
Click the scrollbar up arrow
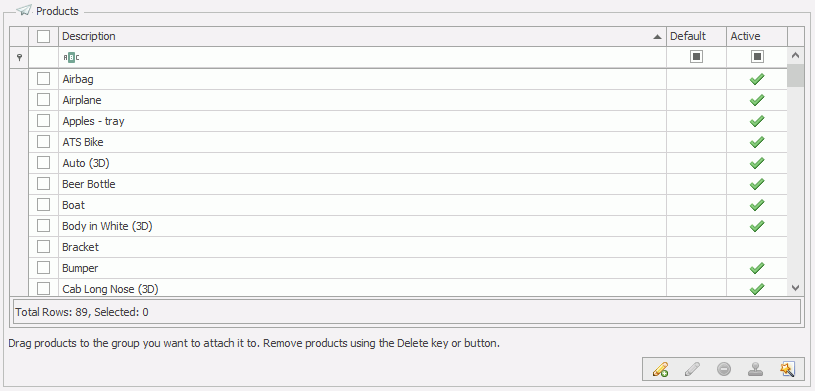(795, 55)
